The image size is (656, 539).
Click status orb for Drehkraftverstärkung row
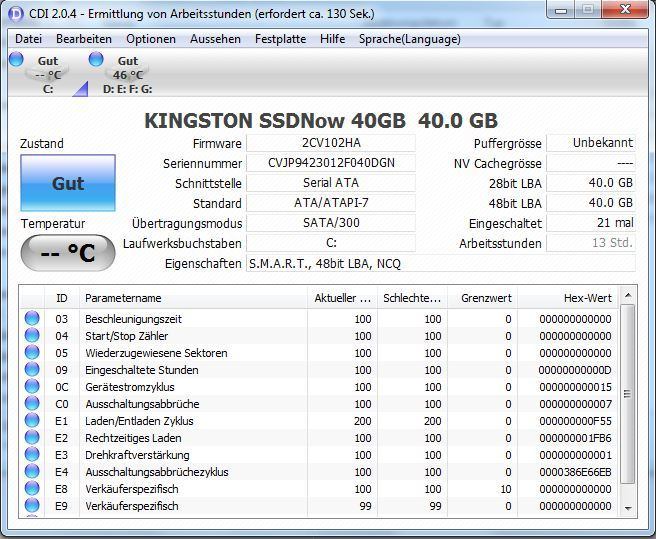[32, 454]
